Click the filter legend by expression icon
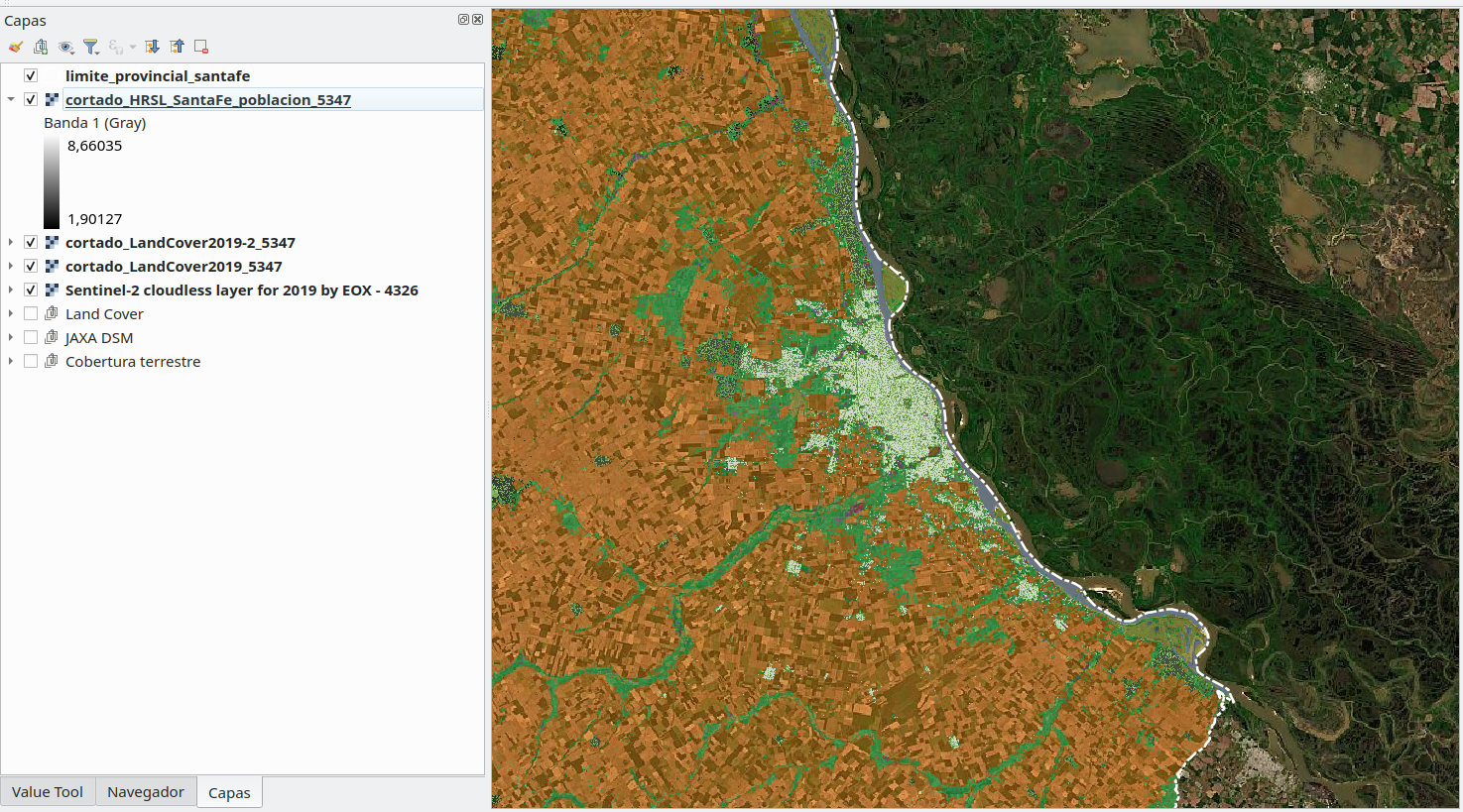This screenshot has width=1463, height=812. click(116, 47)
